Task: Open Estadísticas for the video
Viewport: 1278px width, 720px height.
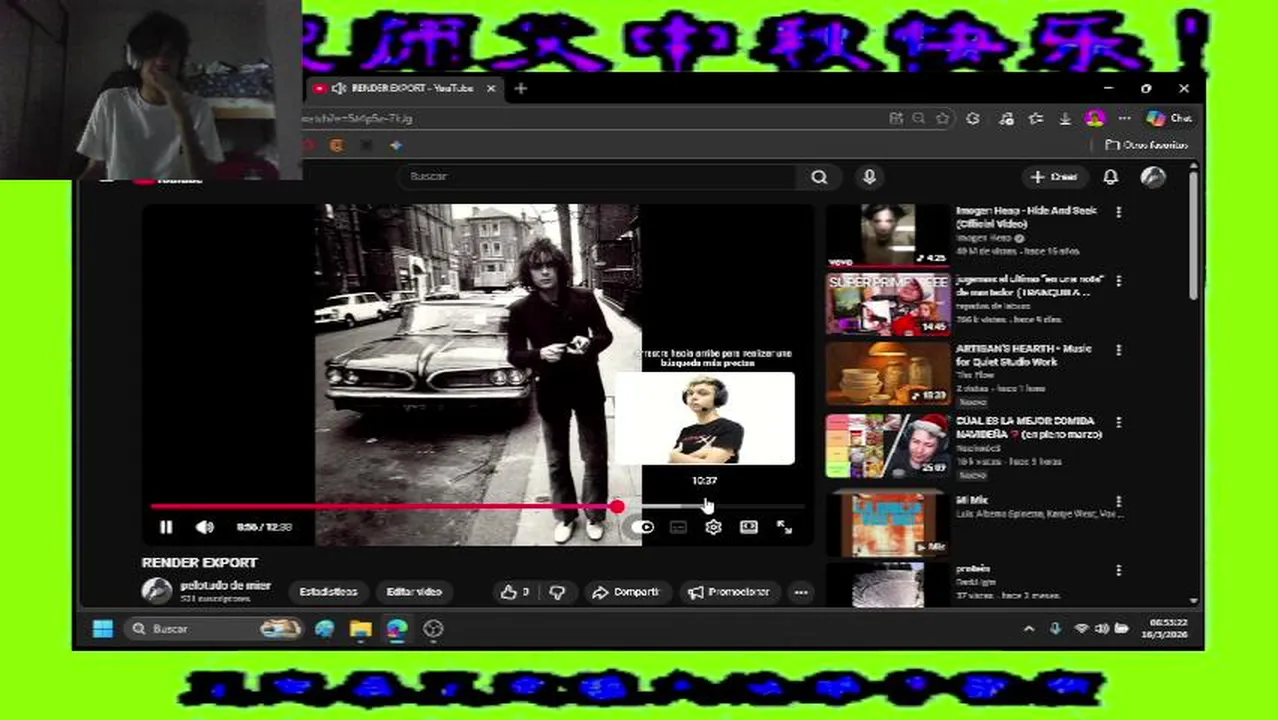Action: click(328, 592)
